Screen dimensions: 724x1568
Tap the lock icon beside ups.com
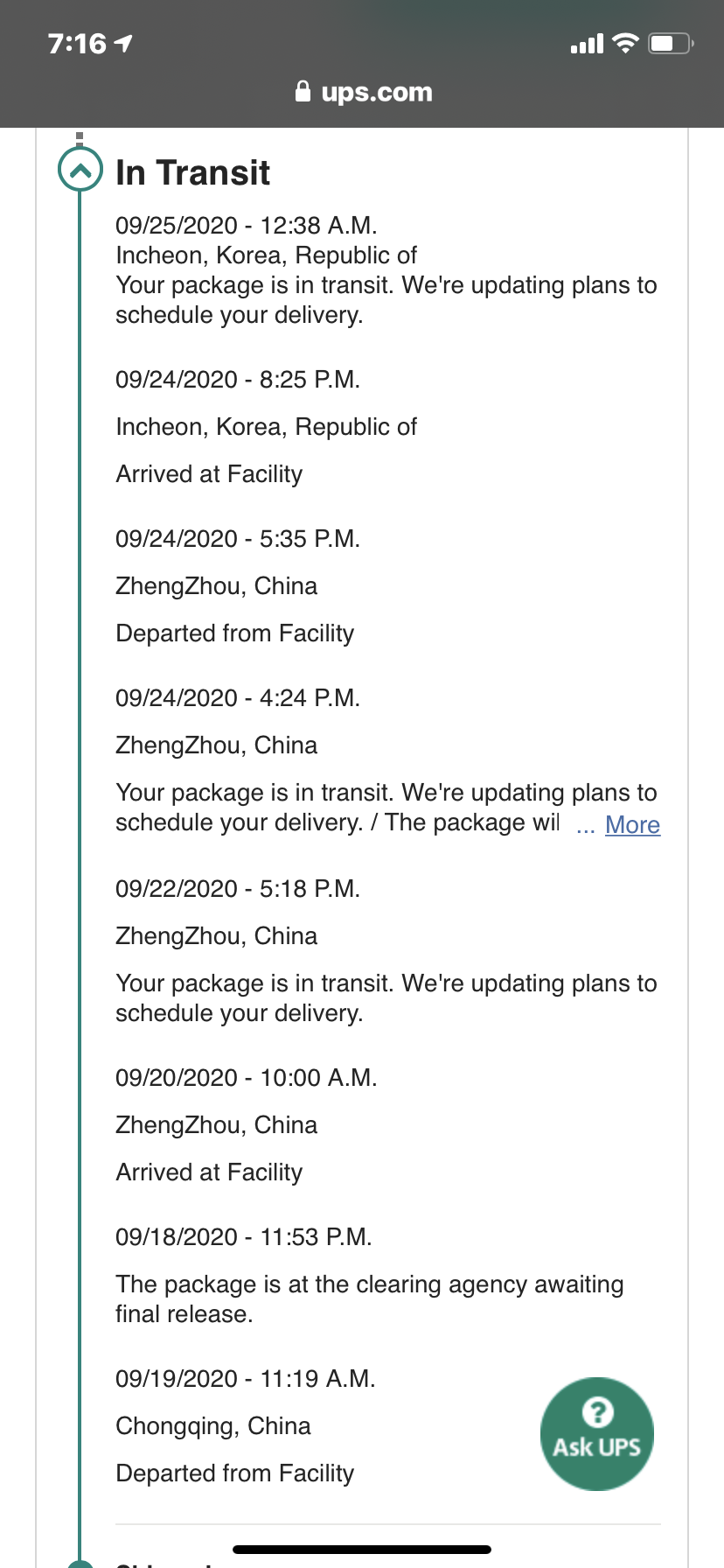coord(303,92)
